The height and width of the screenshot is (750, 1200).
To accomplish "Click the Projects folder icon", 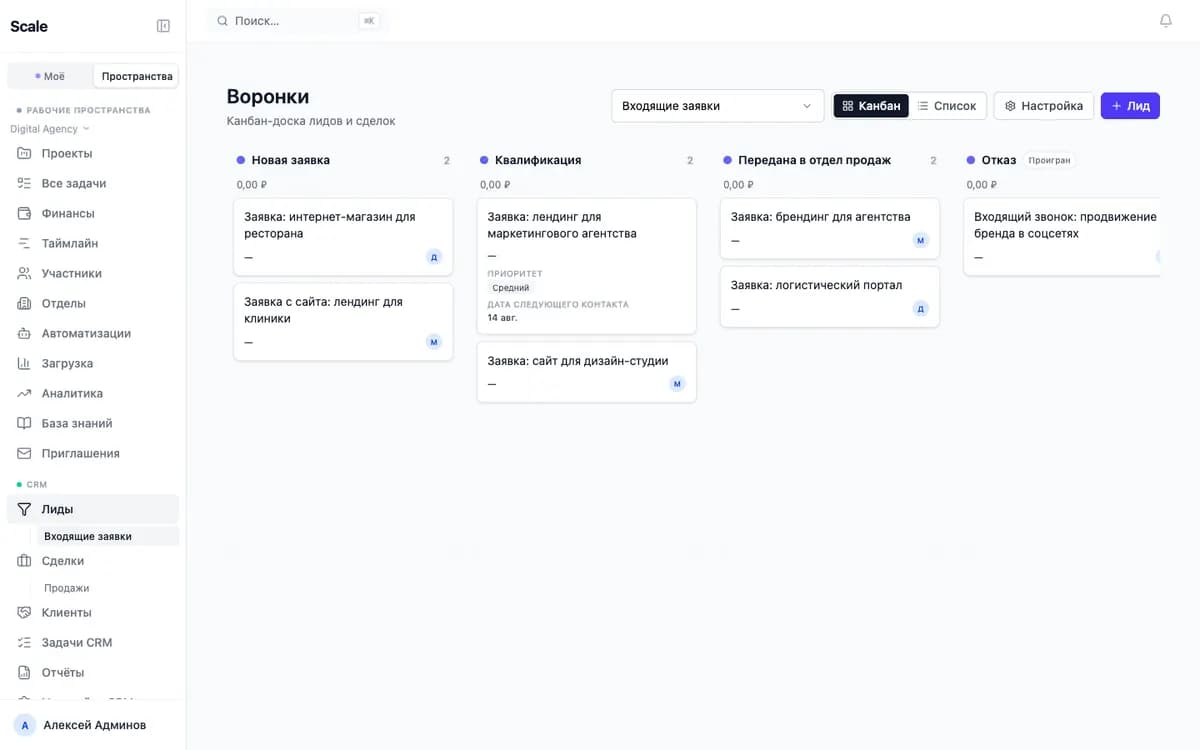I will pyautogui.click(x=24, y=153).
